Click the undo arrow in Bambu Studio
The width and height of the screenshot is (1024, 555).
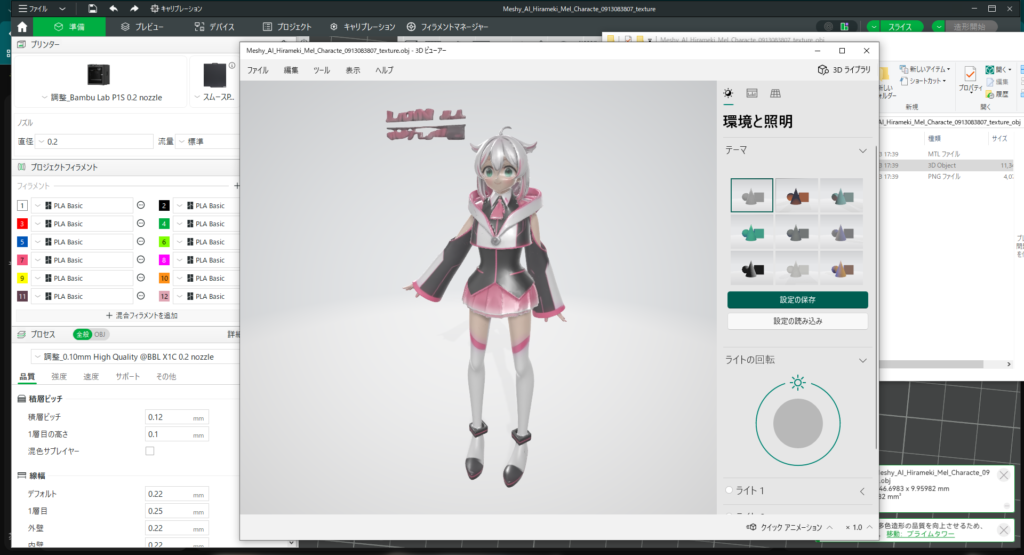click(114, 8)
